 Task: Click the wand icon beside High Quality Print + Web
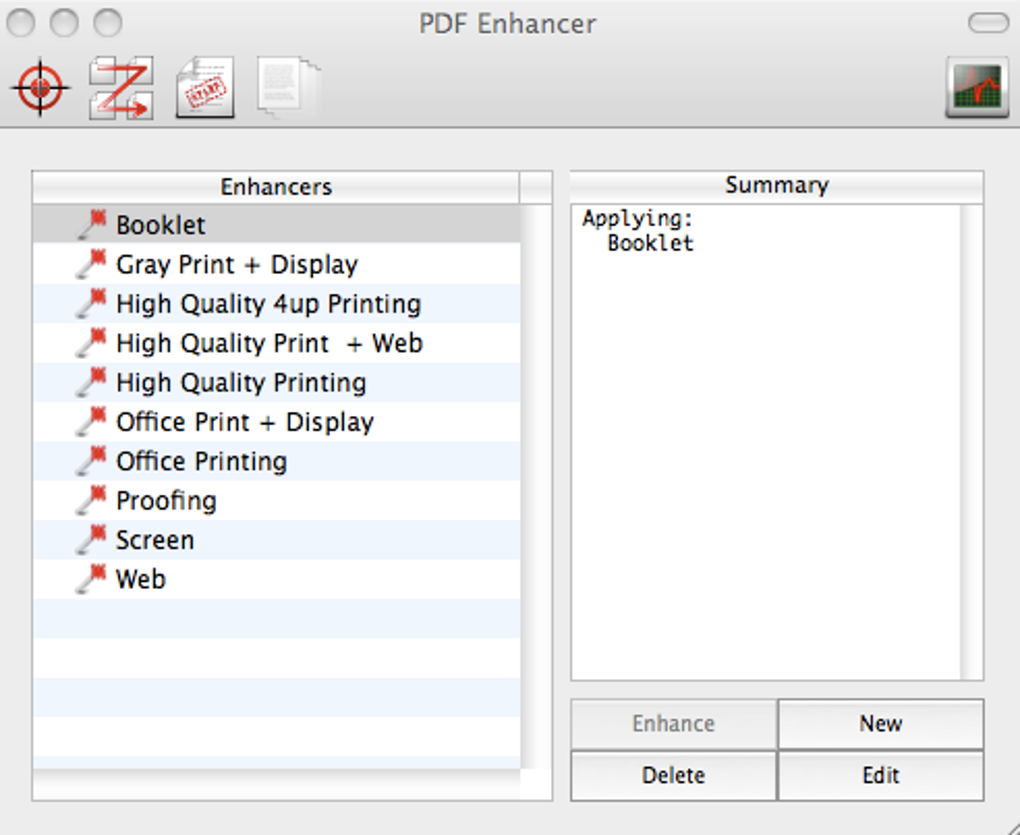pyautogui.click(x=92, y=343)
